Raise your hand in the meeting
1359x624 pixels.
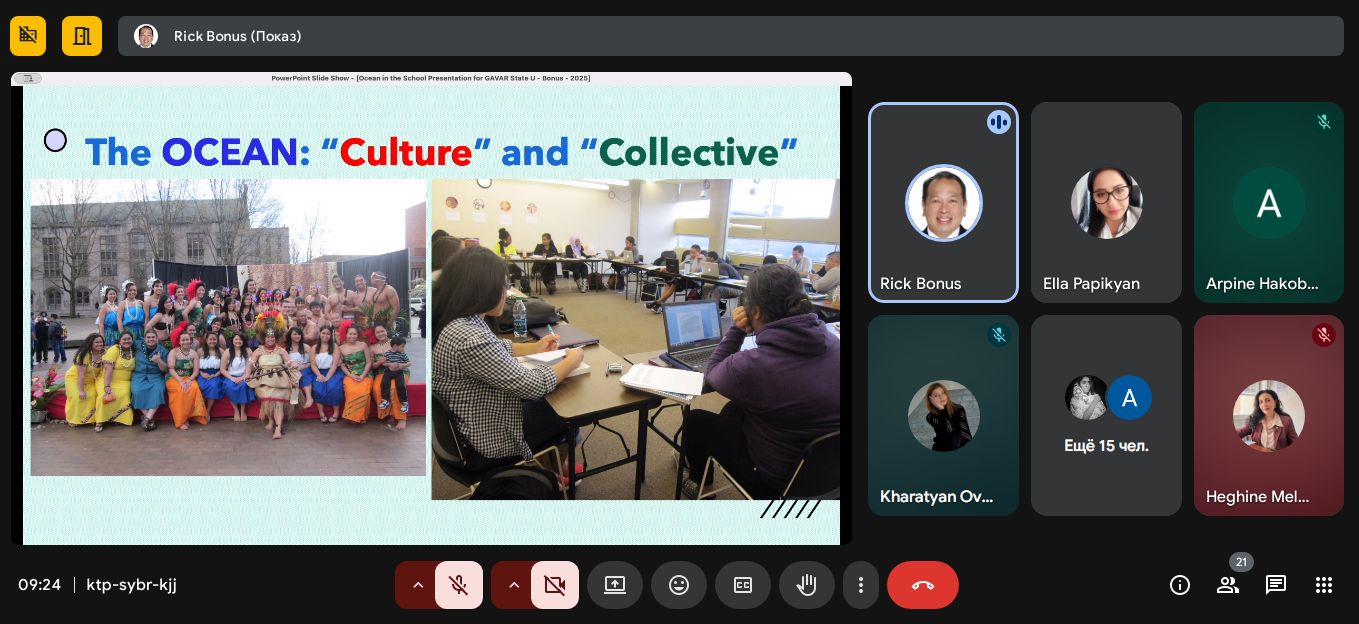[807, 585]
